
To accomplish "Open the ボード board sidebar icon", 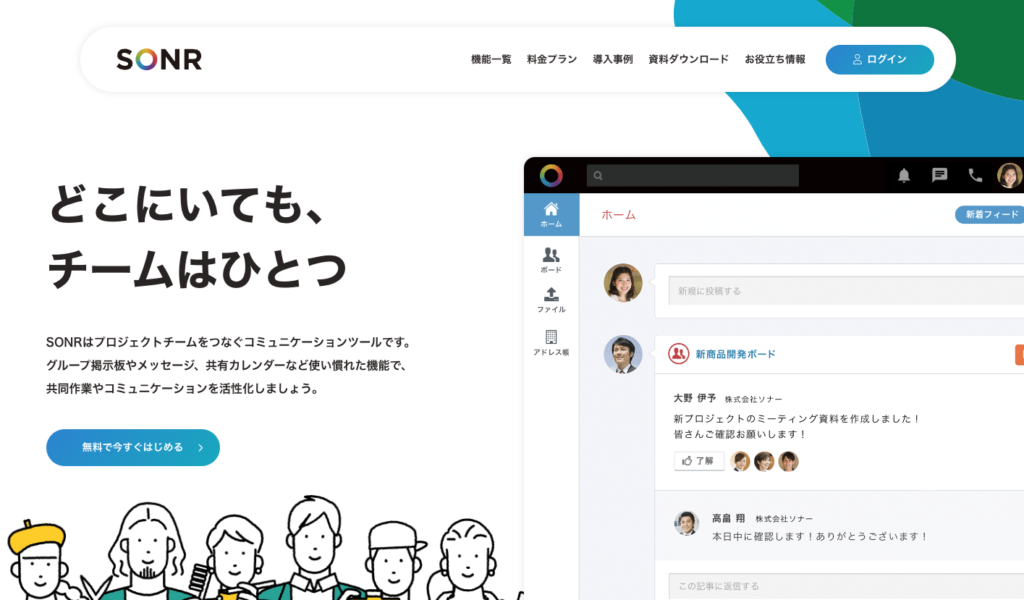I will (x=551, y=260).
